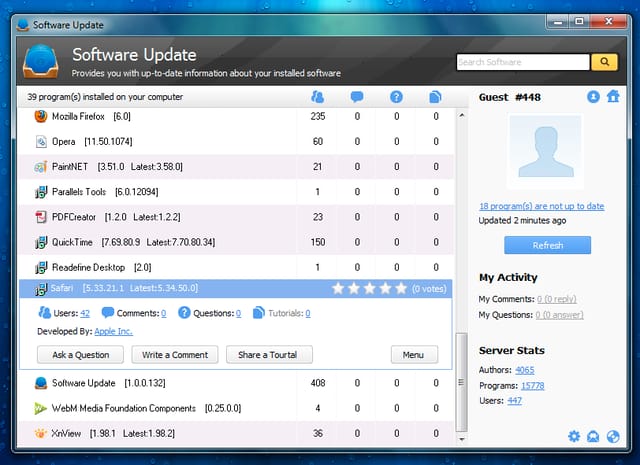This screenshot has width=640, height=465.
Task: Open the 18 programs not up to date link
Action: point(542,206)
